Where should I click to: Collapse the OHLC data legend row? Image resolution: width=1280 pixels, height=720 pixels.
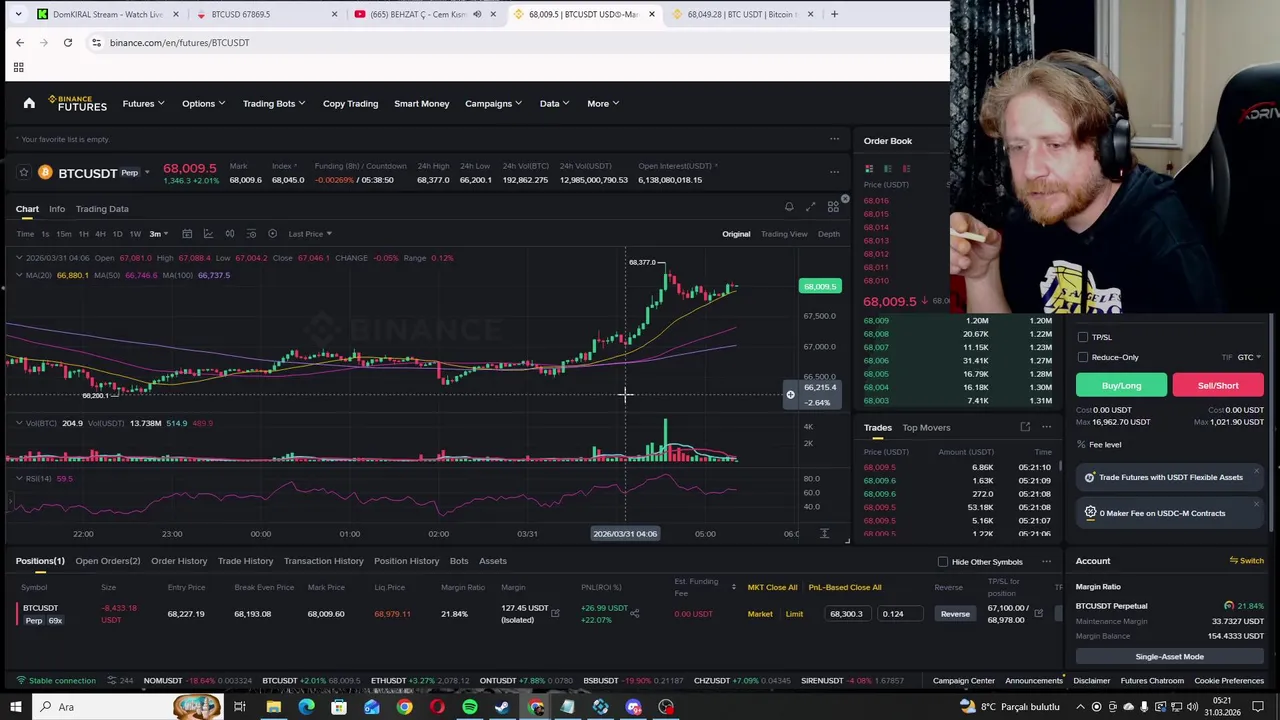click(x=18, y=258)
